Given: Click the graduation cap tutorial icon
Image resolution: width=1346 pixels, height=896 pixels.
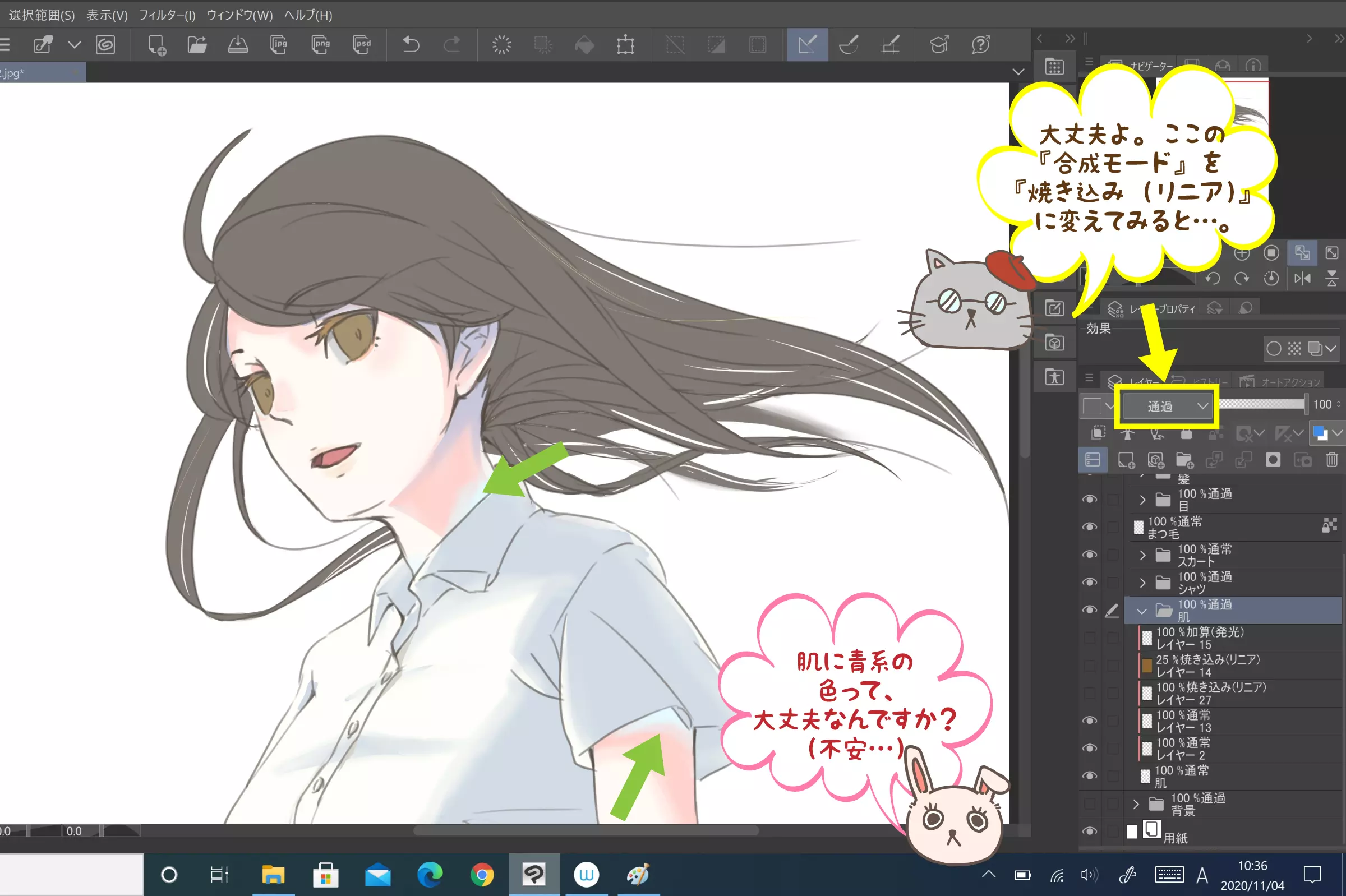Looking at the screenshot, I should click(938, 44).
